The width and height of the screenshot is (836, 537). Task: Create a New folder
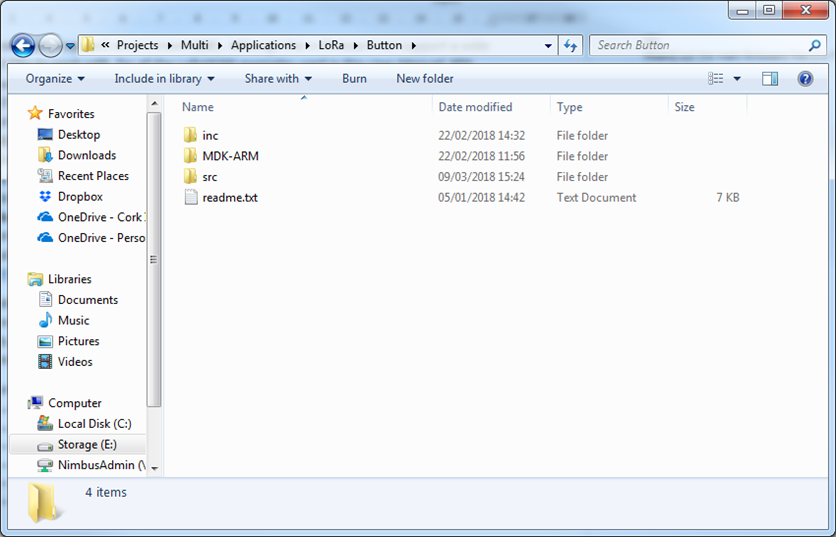[x=425, y=79]
